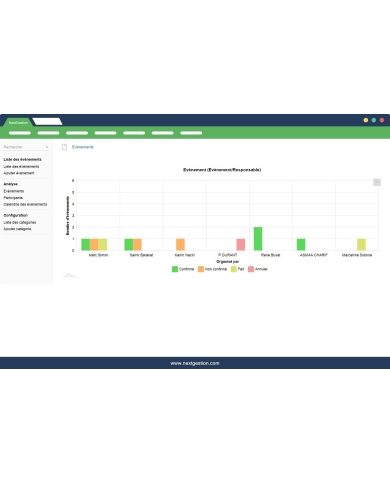Select Samir Barakat's orange Non confirmé bar
390x484 pixels.
[x=137, y=244]
